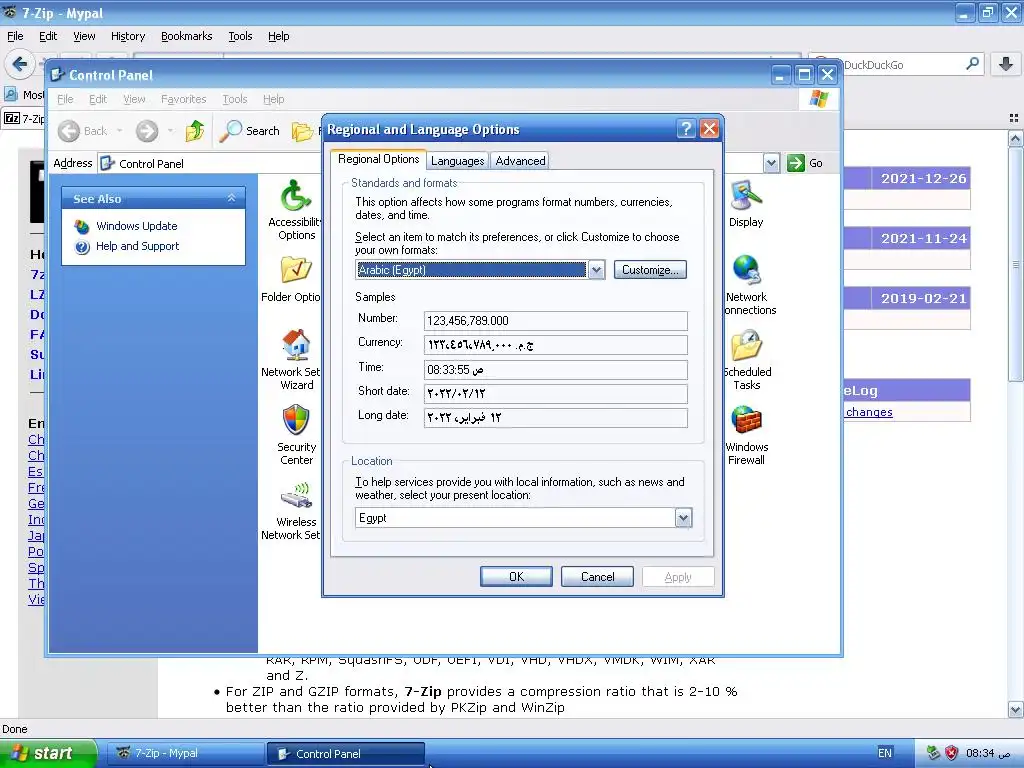Open the Control Panel address dropdown arrow
Image resolution: width=1024 pixels, height=768 pixels.
[771, 163]
